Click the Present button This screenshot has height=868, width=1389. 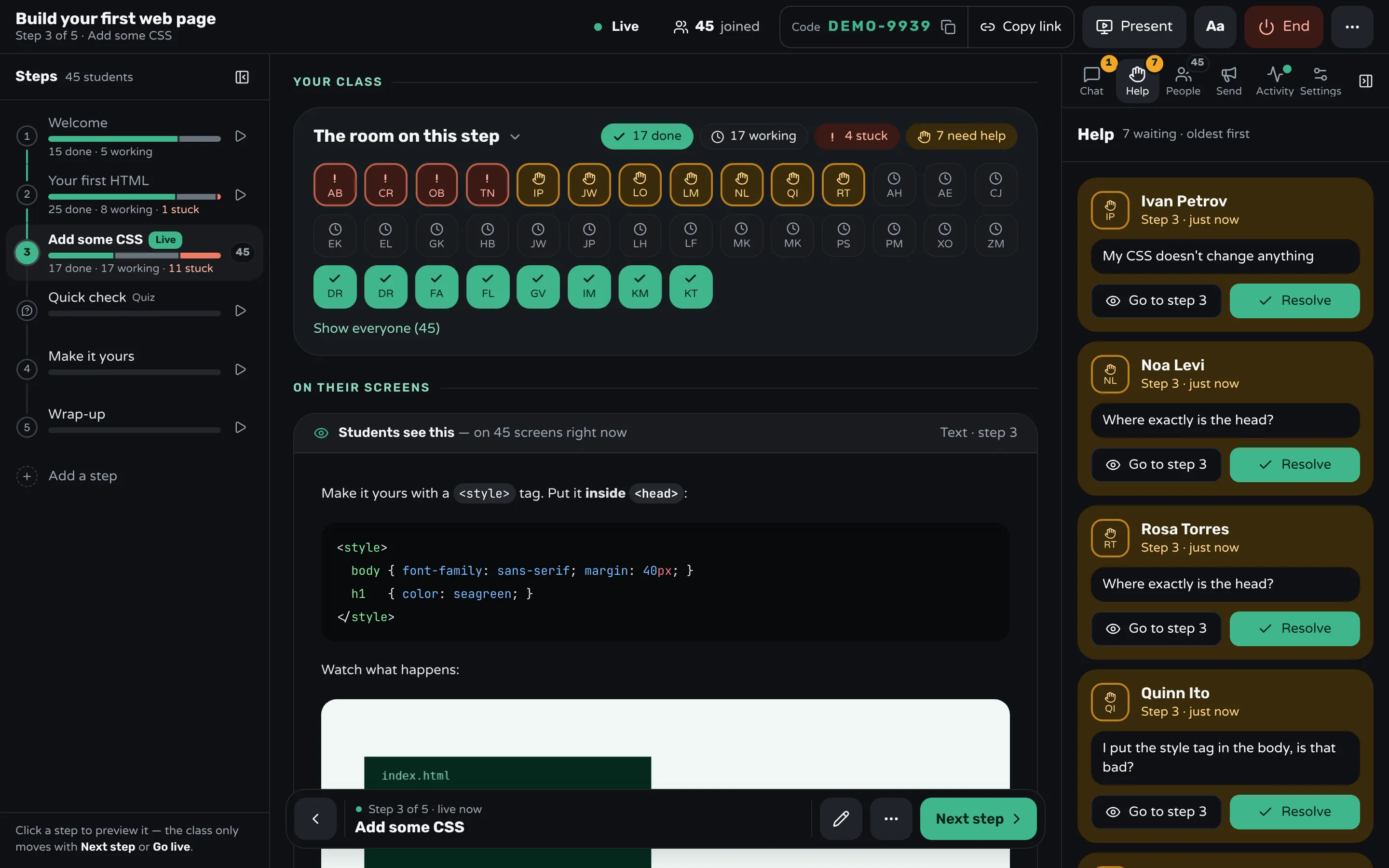coord(1133,27)
